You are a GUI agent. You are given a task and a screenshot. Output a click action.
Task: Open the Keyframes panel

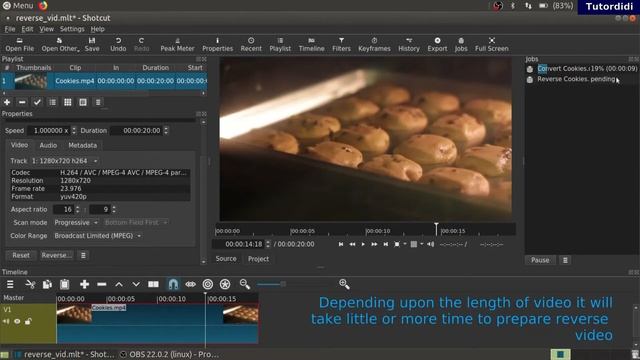(x=374, y=44)
